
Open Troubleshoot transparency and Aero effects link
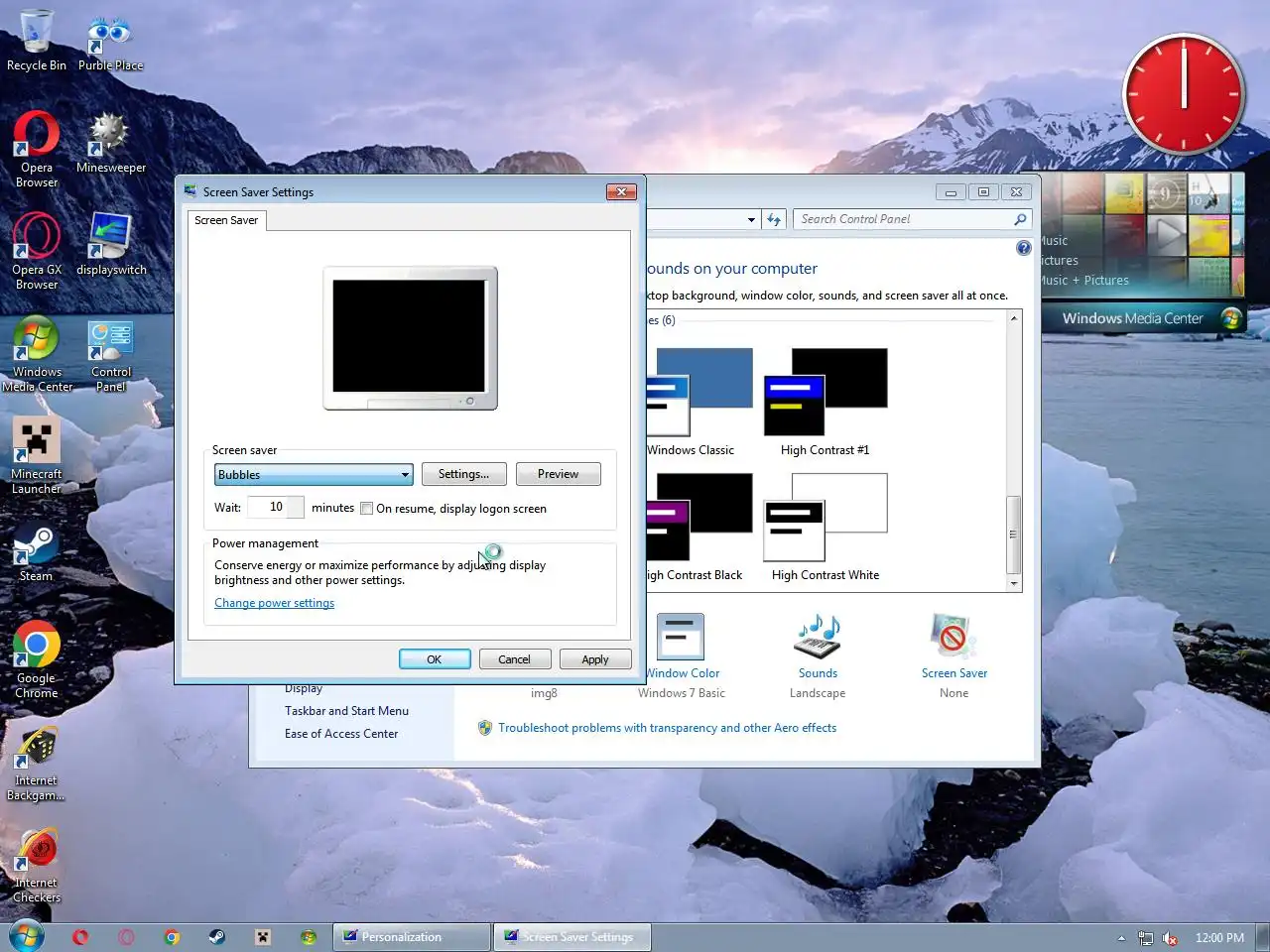tap(667, 728)
